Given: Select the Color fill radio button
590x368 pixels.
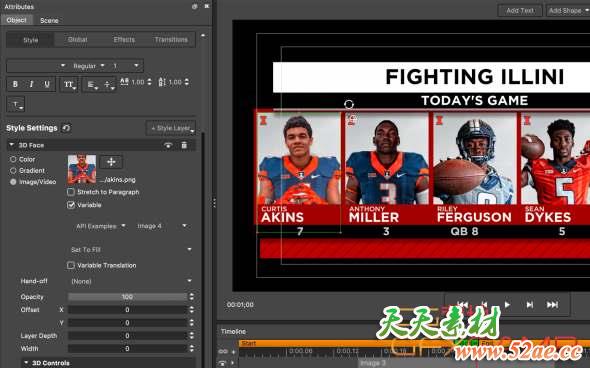Looking at the screenshot, I should [x=13, y=159].
